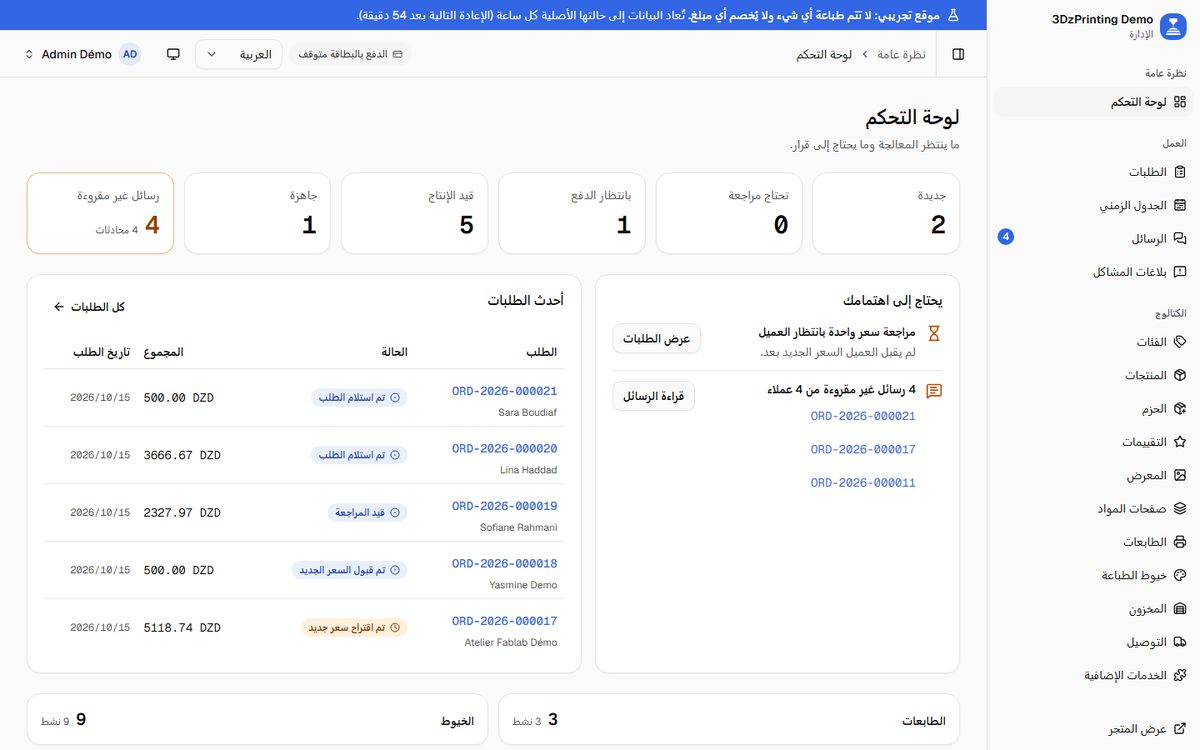Open the الرسائل messages chat icon
This screenshot has width=1200, height=750.
[1180, 239]
